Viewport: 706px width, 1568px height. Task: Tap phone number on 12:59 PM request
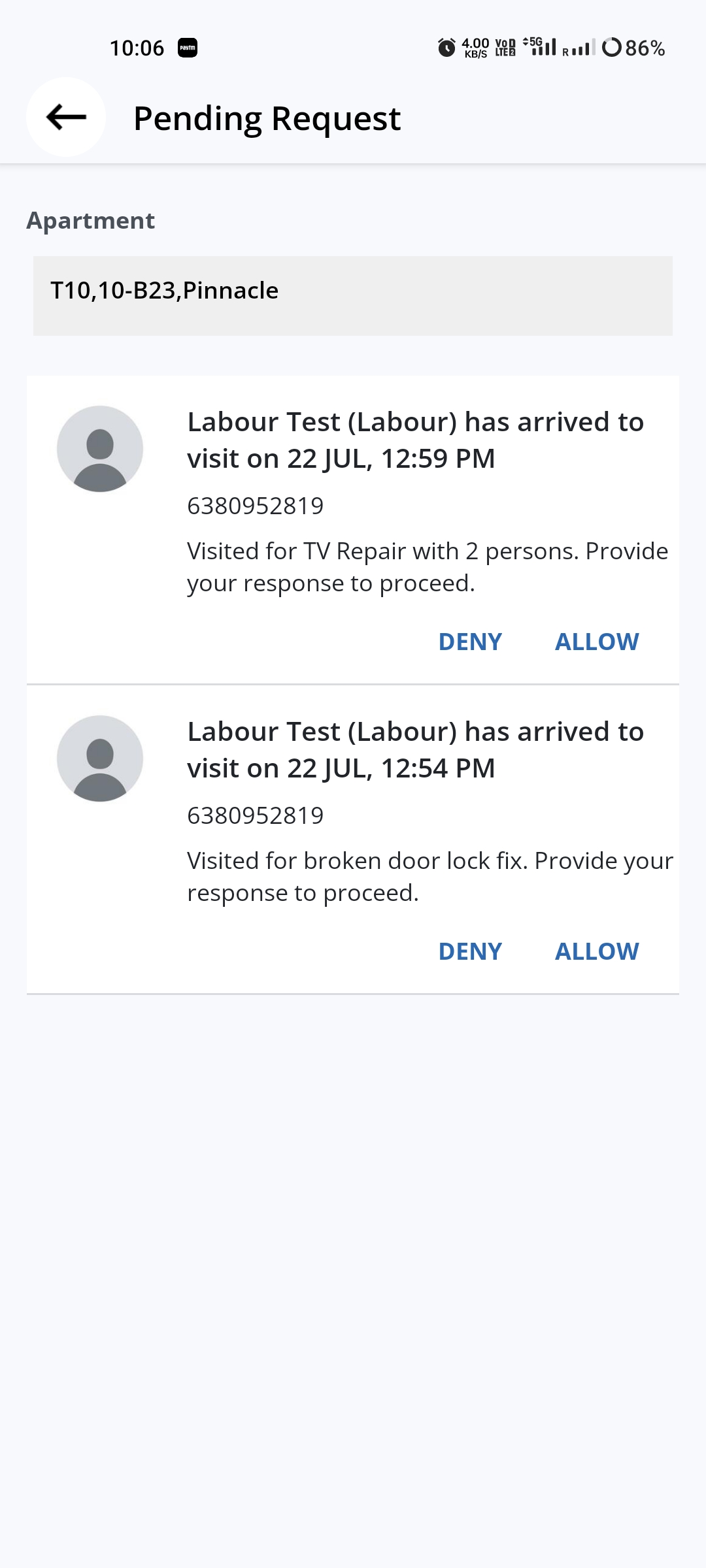(256, 506)
